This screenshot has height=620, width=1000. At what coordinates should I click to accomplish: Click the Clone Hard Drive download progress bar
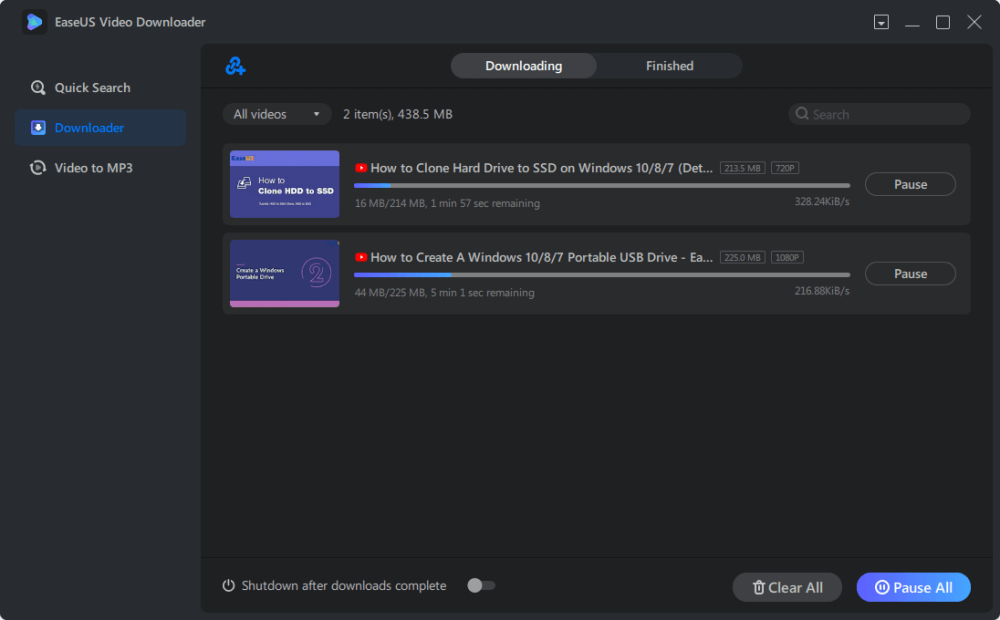[602, 185]
